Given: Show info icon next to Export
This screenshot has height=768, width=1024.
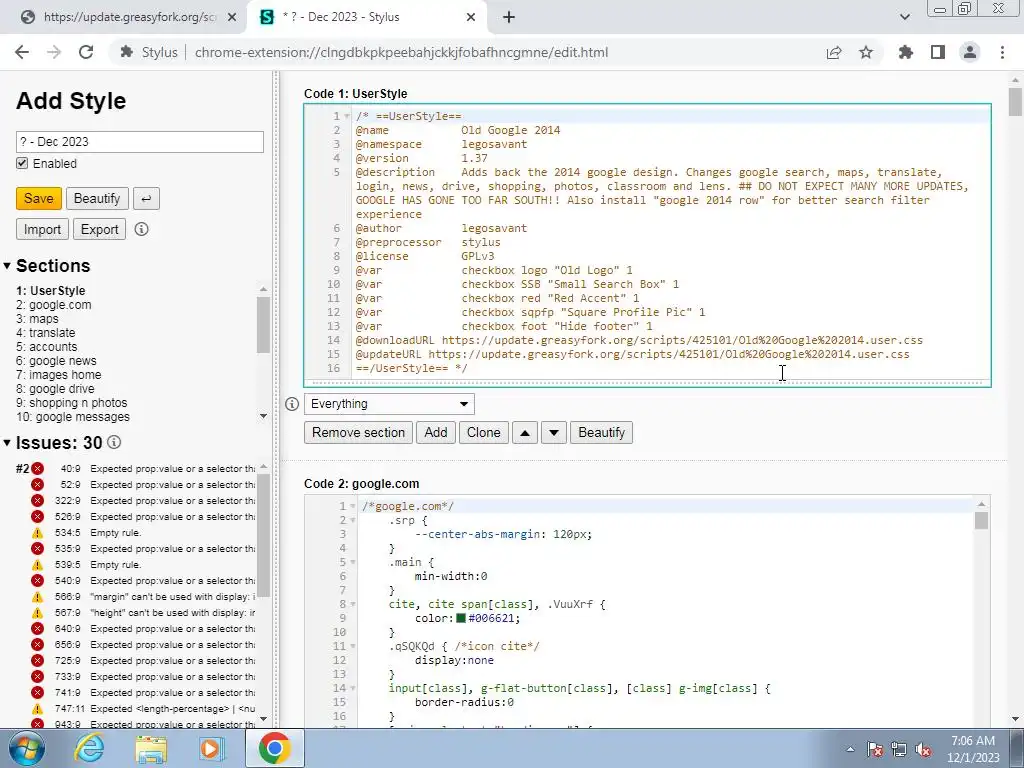Looking at the screenshot, I should [141, 229].
